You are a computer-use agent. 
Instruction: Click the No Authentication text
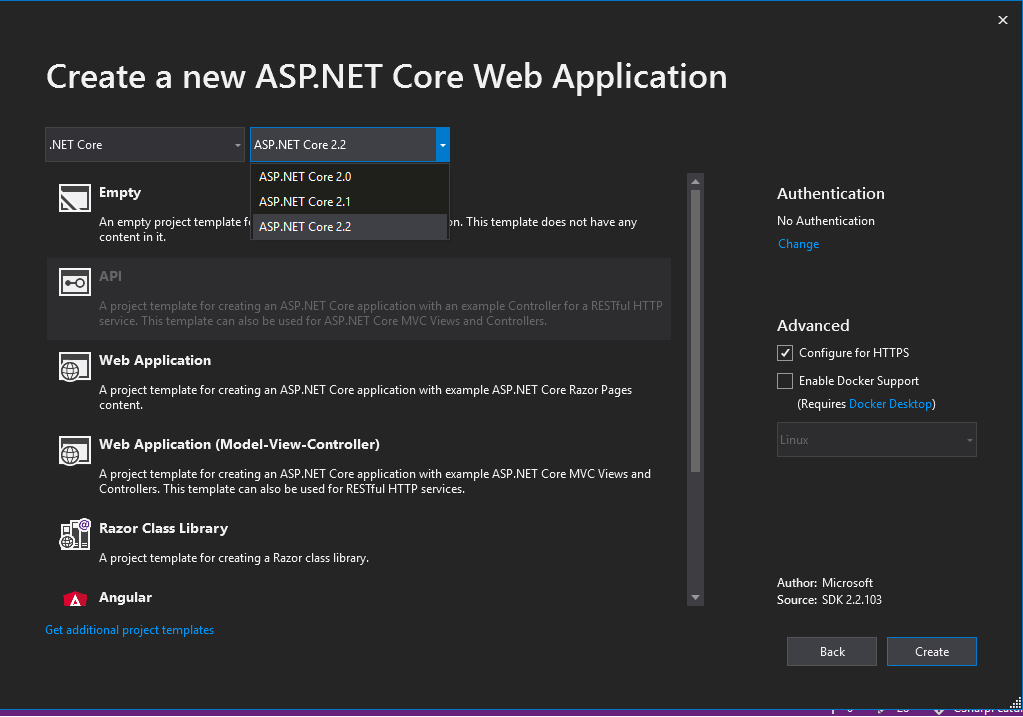pyautogui.click(x=826, y=221)
